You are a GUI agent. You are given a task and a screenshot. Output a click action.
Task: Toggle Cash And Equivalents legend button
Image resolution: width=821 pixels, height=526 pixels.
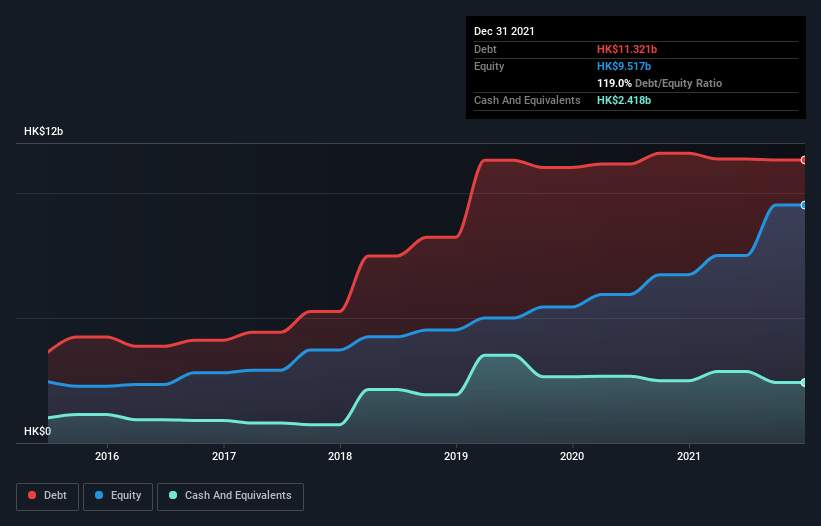pyautogui.click(x=230, y=497)
